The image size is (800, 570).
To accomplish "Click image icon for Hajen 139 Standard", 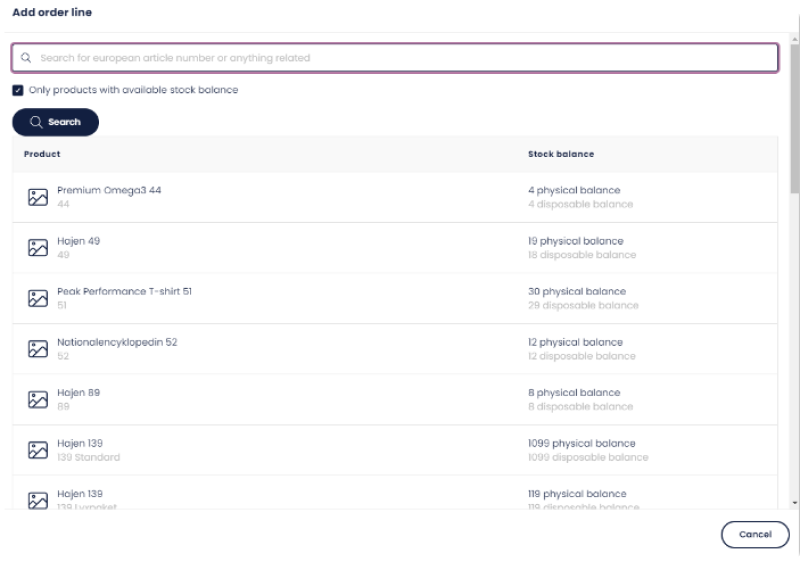I will click(38, 450).
